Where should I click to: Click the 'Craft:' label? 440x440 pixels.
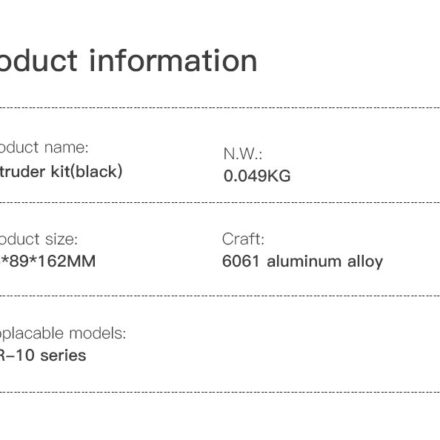243,239
